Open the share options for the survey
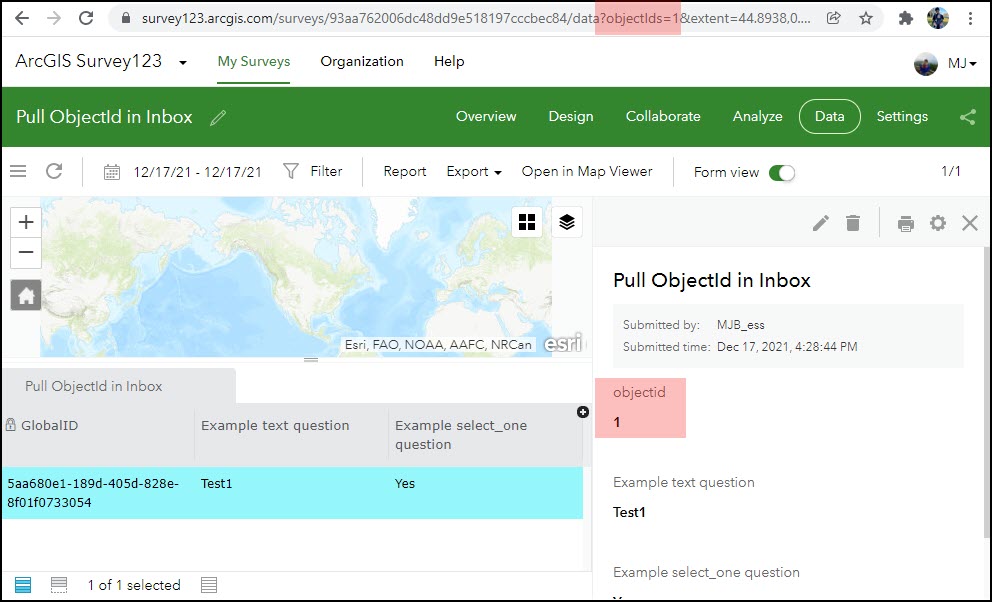This screenshot has height=602, width=992. [x=967, y=116]
